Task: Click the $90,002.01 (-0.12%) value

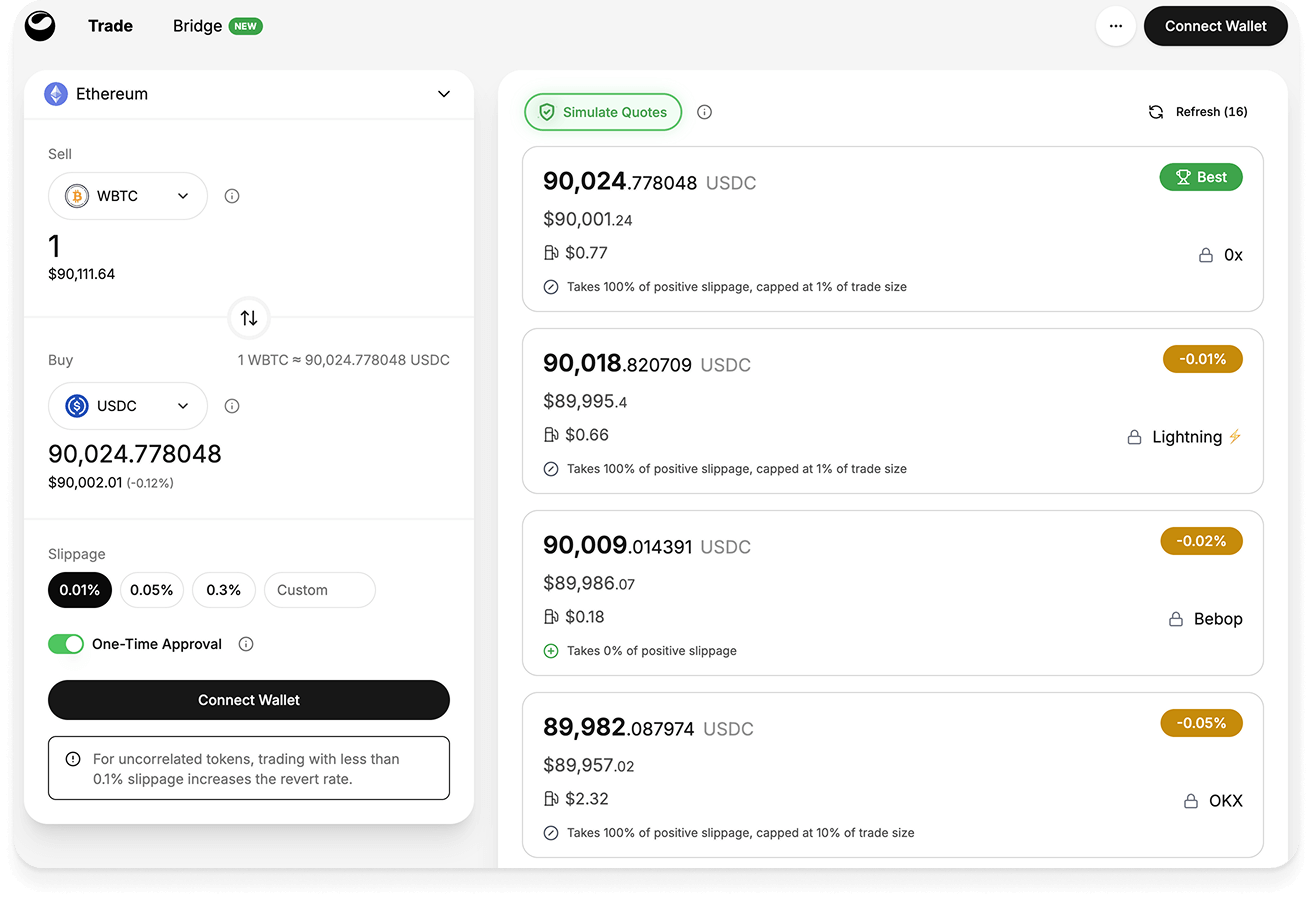Action: point(111,483)
